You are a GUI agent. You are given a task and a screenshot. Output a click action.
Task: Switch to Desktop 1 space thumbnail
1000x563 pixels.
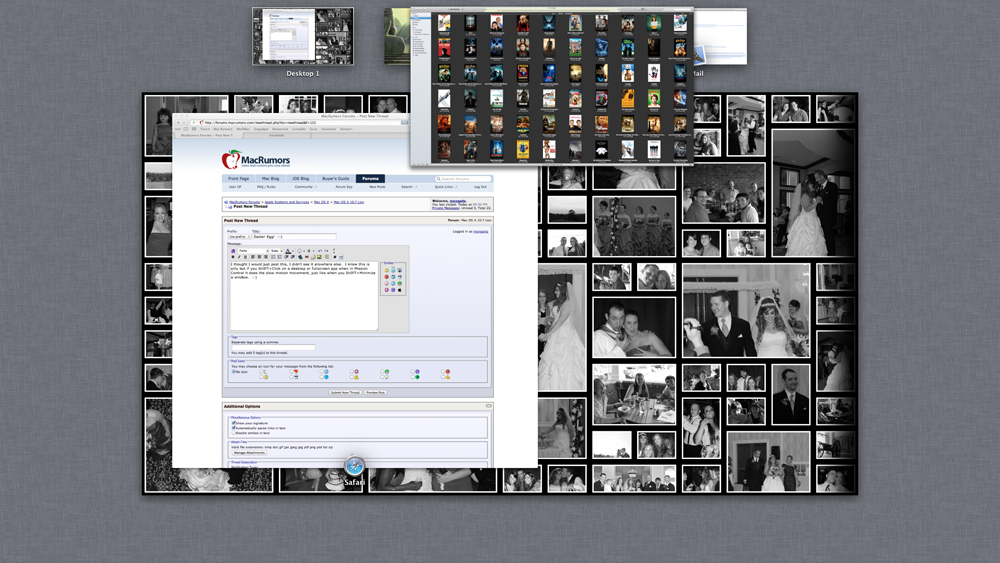(x=303, y=37)
